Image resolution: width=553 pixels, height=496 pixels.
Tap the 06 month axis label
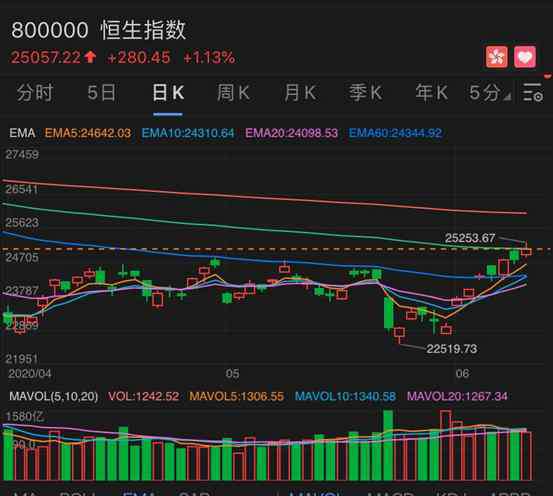coord(462,373)
